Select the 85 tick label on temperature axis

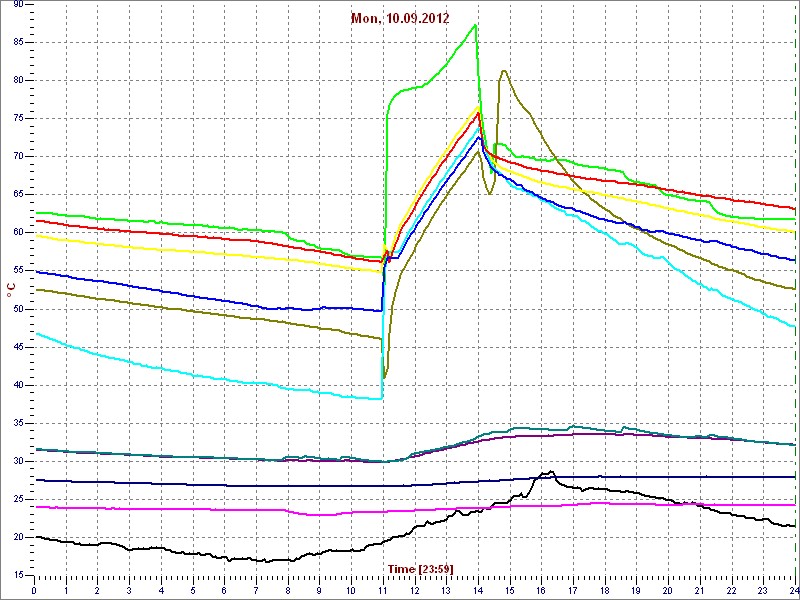coord(17,42)
